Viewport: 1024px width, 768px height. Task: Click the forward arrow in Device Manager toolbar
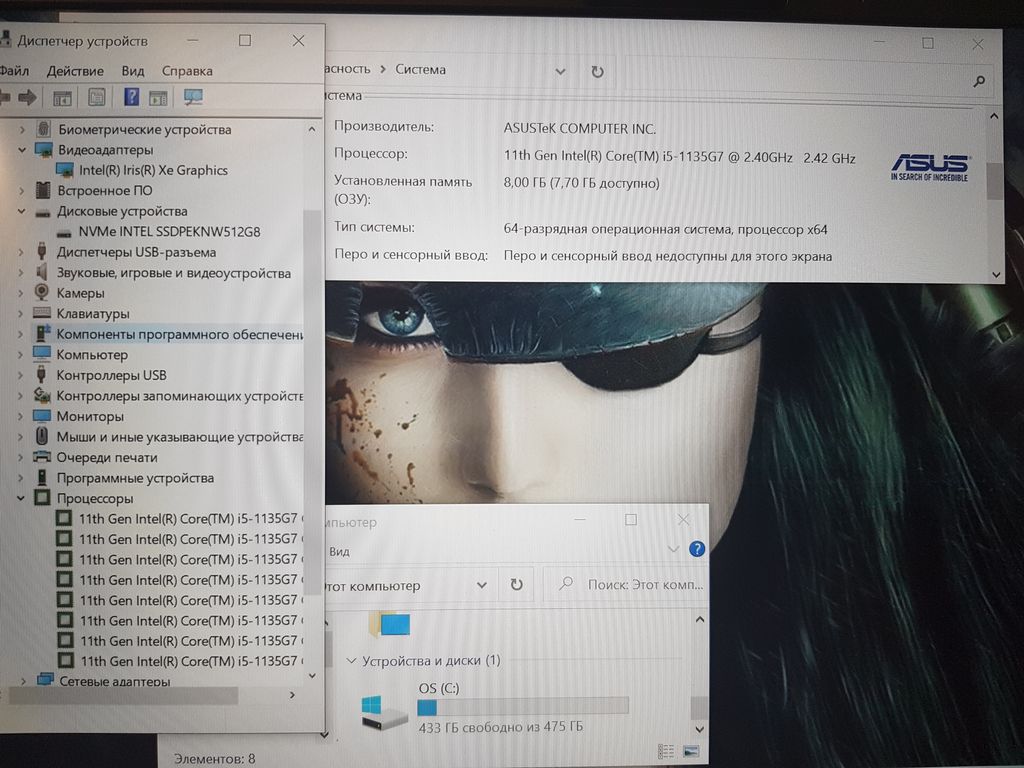pyautogui.click(x=27, y=97)
